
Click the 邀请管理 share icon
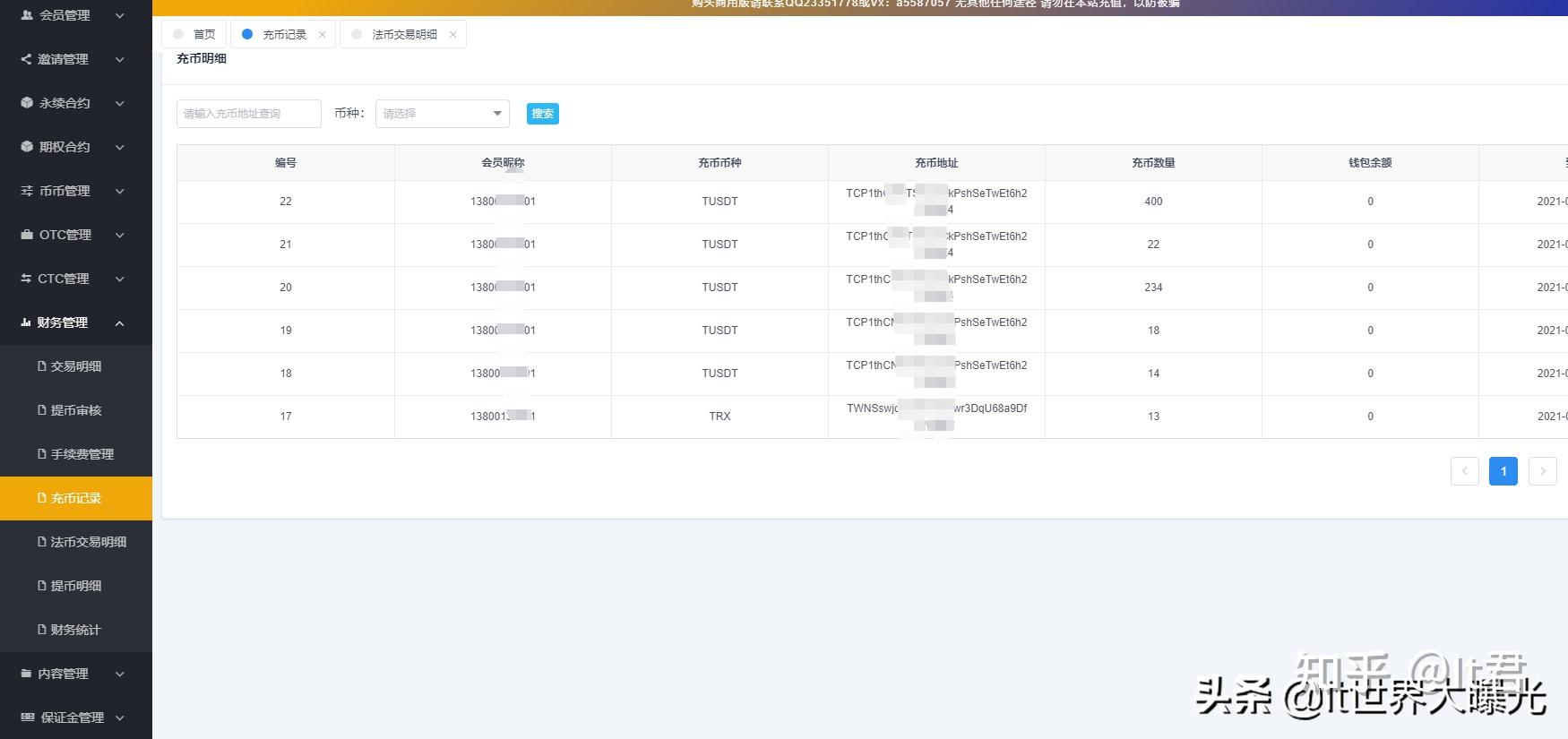pyautogui.click(x=26, y=59)
